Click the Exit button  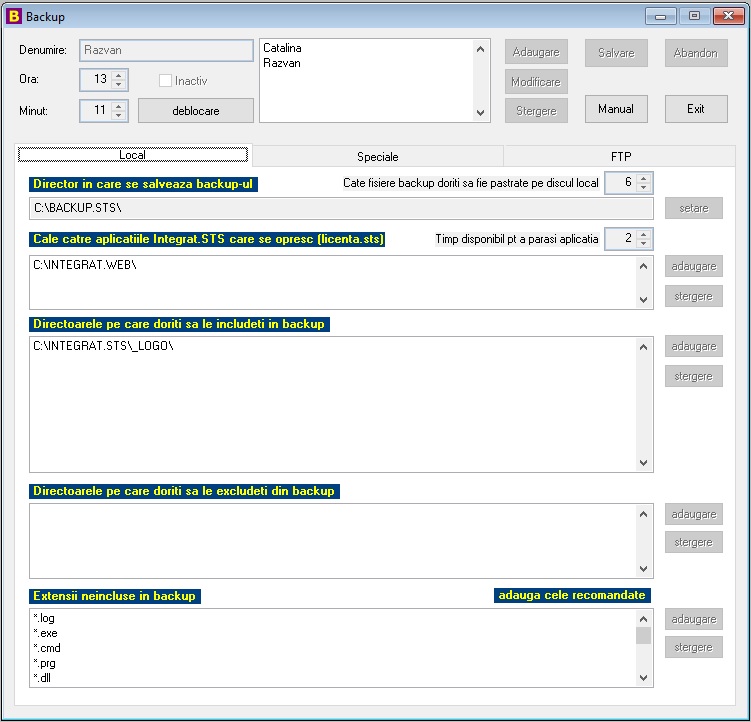click(x=696, y=109)
